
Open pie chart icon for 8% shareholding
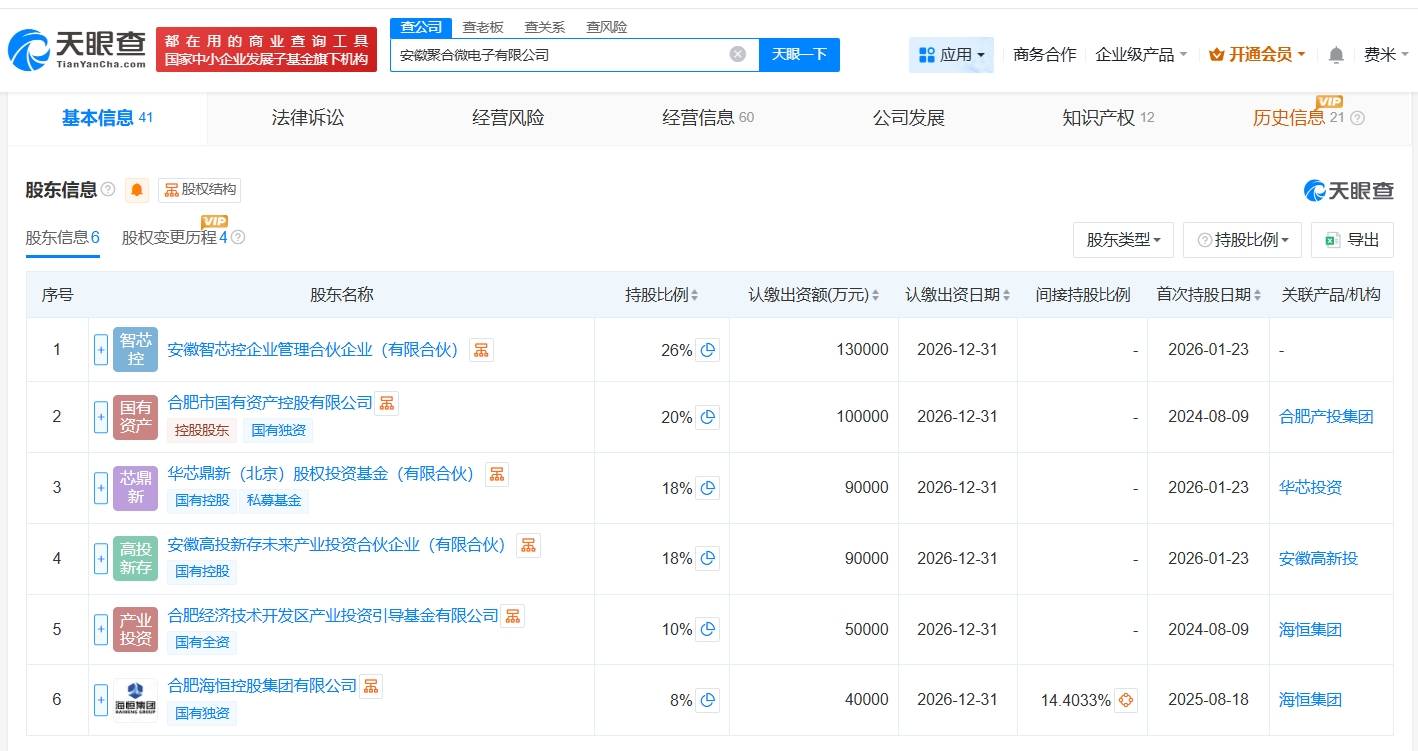pos(707,700)
